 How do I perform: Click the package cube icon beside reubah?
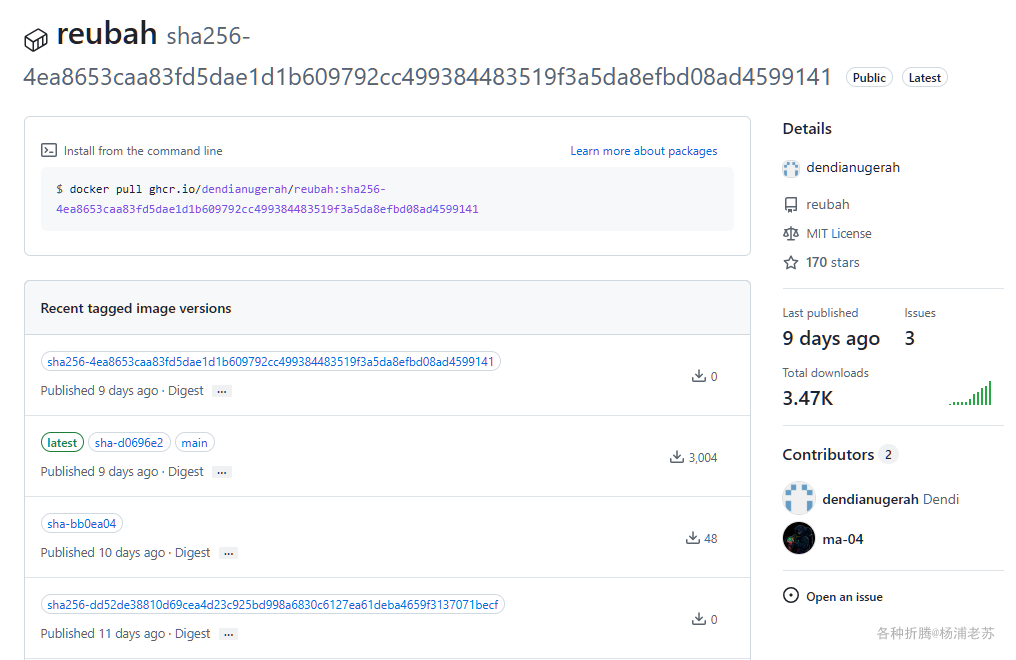[36, 39]
